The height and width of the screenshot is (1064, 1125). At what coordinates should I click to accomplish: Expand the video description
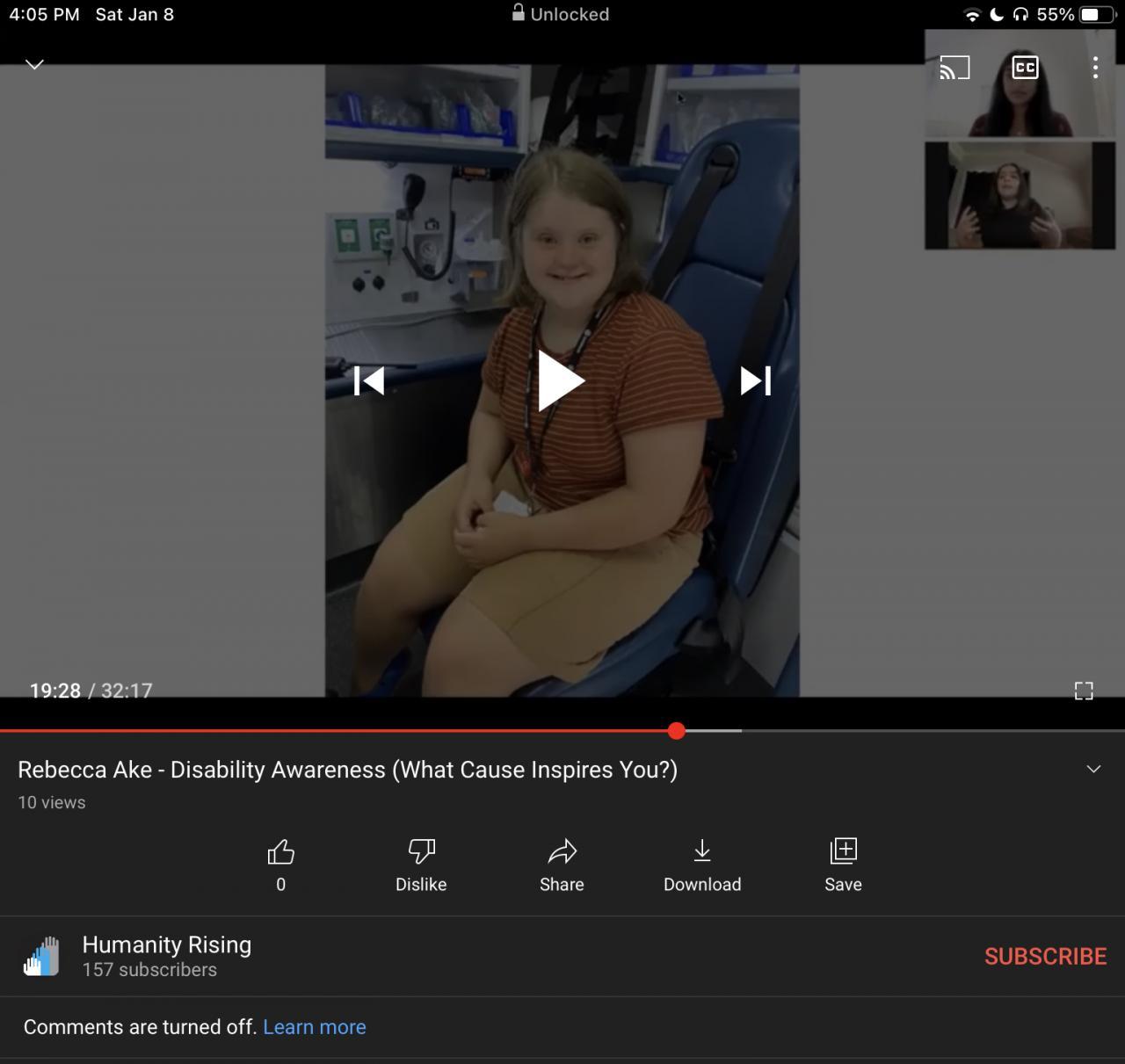[x=1093, y=769]
